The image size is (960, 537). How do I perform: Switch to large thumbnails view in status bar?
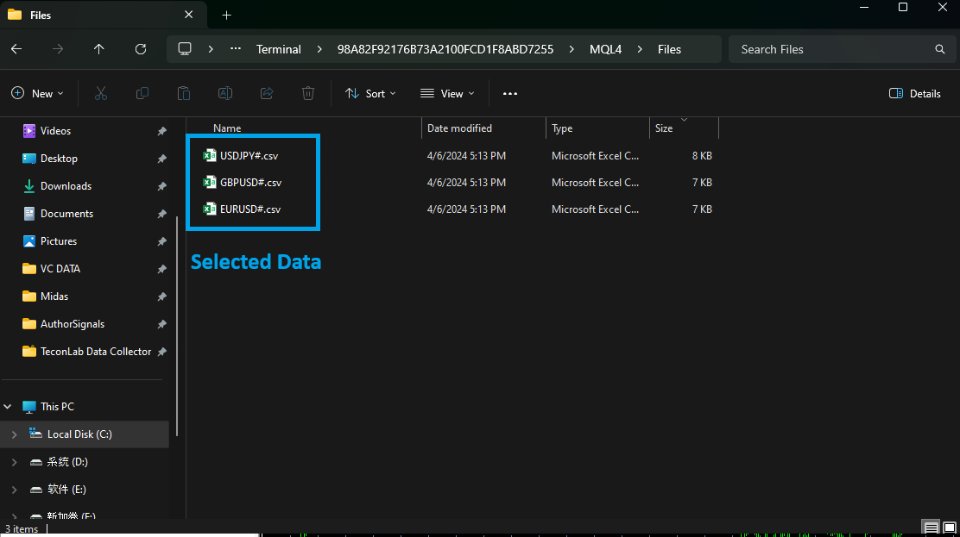click(949, 527)
